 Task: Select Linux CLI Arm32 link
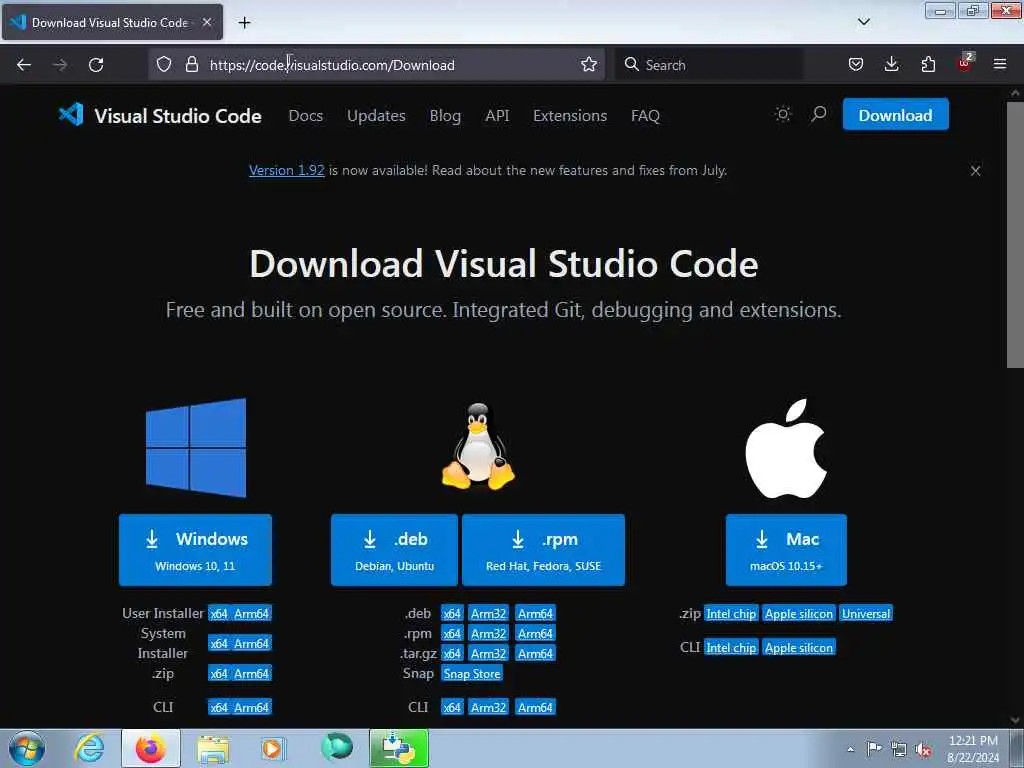[488, 708]
